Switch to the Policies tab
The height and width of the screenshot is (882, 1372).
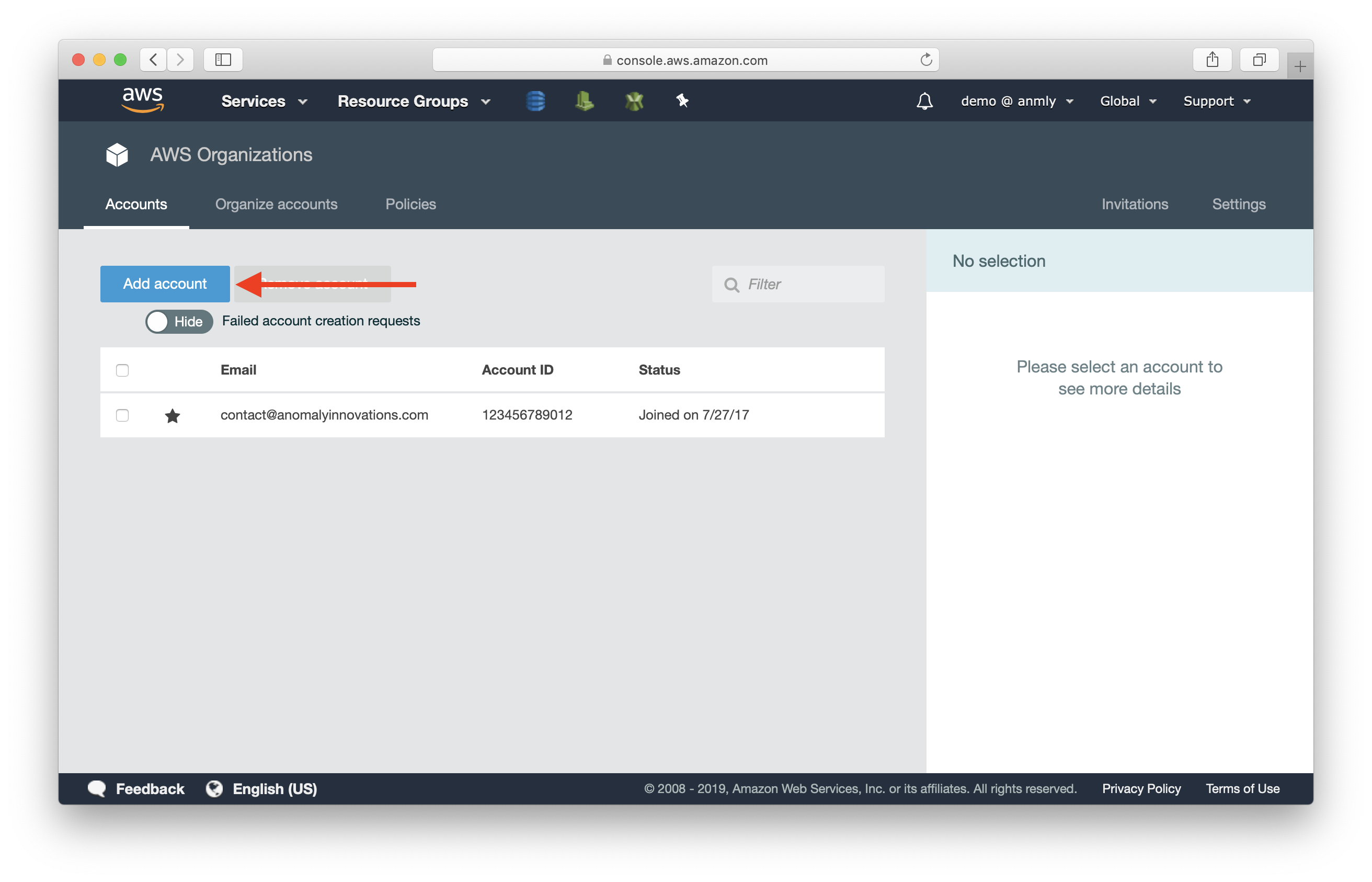click(411, 203)
